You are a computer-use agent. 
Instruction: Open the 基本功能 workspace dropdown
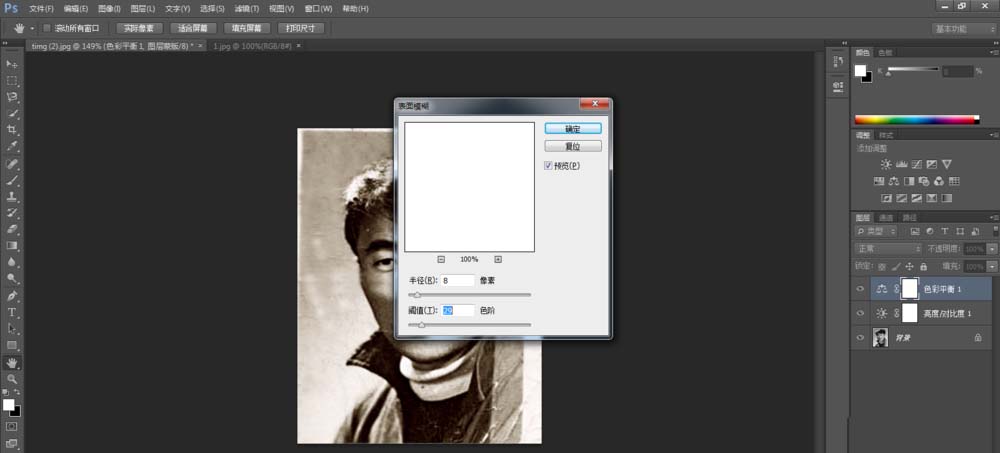[x=963, y=28]
